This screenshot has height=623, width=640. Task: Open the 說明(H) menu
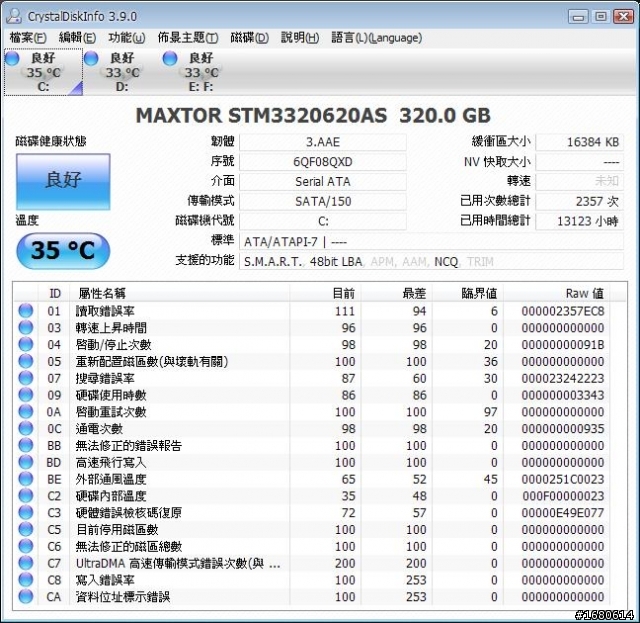coord(300,38)
